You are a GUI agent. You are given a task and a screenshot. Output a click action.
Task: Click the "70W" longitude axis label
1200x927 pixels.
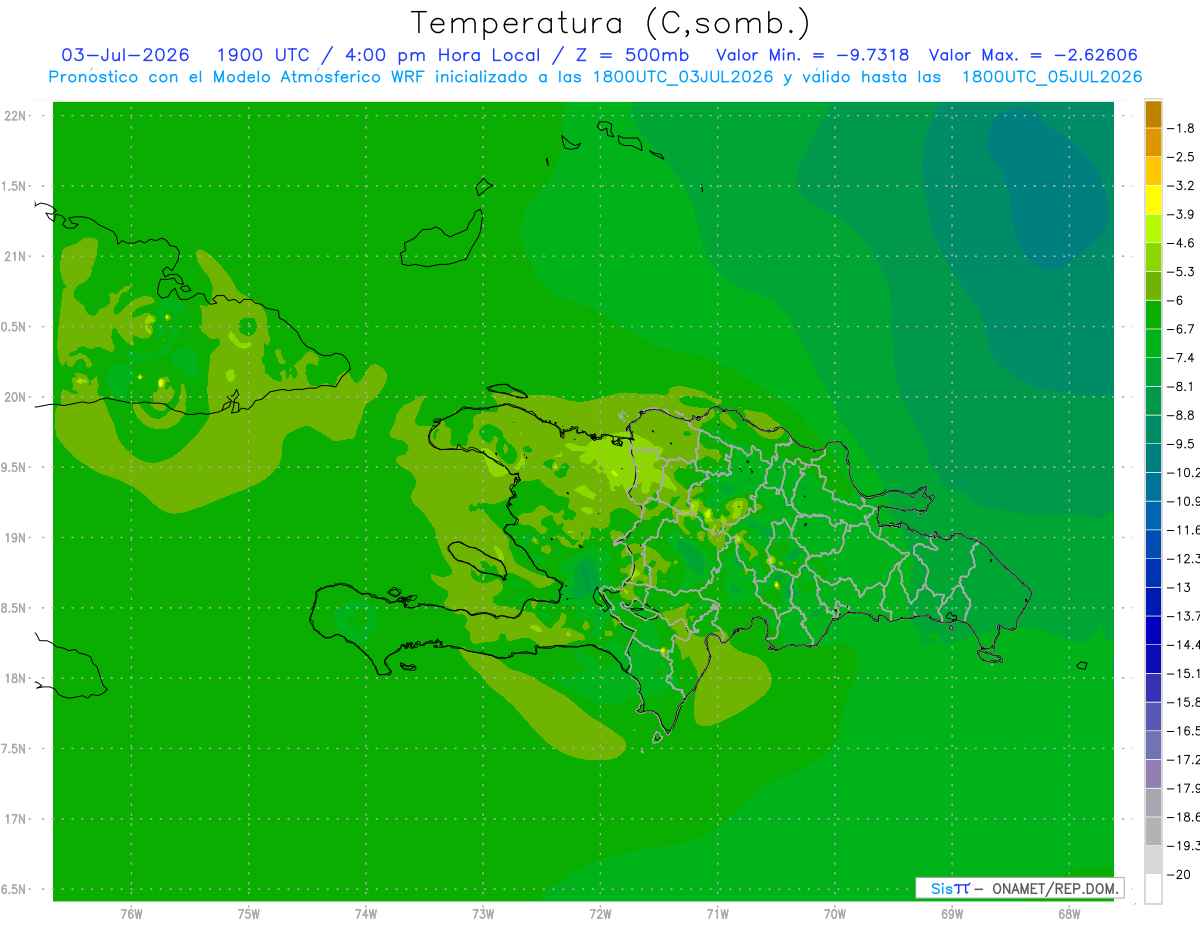[x=835, y=913]
